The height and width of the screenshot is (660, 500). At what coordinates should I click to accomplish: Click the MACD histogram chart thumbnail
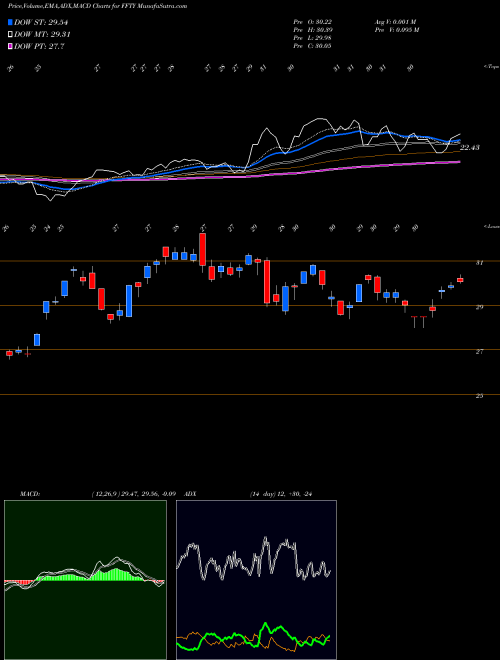tap(85, 580)
